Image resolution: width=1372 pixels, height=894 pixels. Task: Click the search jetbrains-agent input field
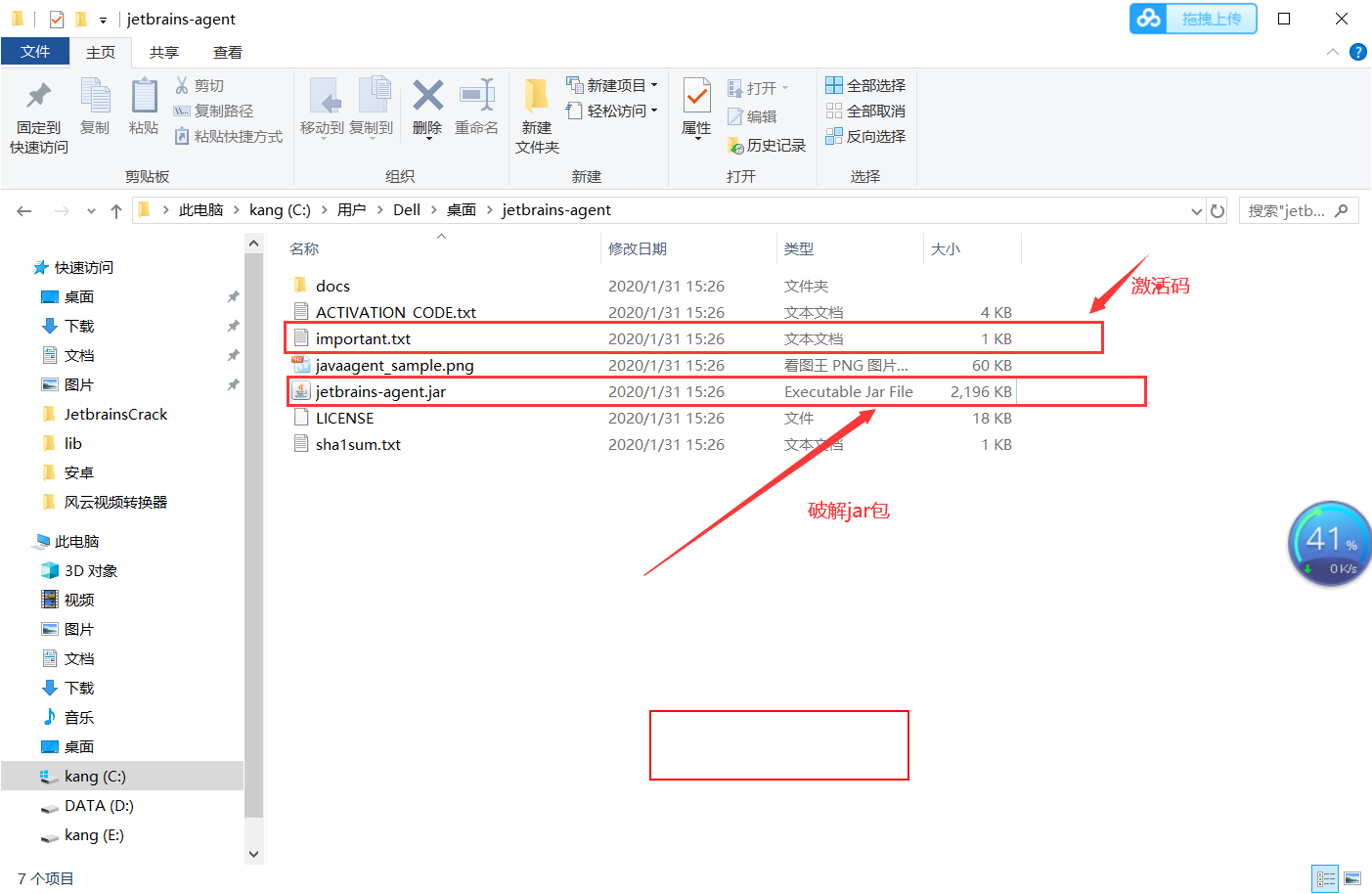1299,210
